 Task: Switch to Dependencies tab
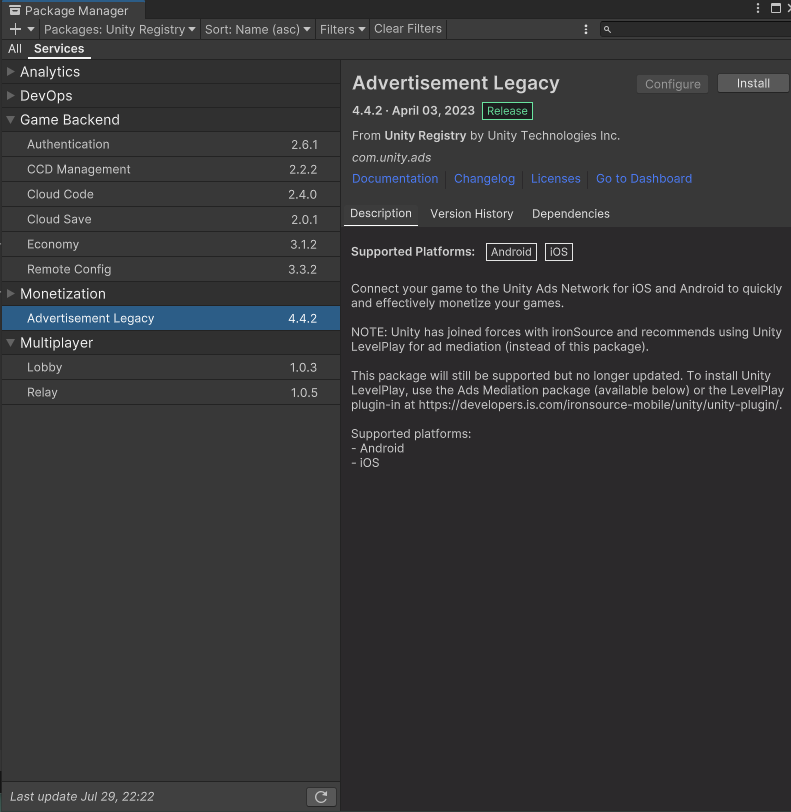(570, 214)
